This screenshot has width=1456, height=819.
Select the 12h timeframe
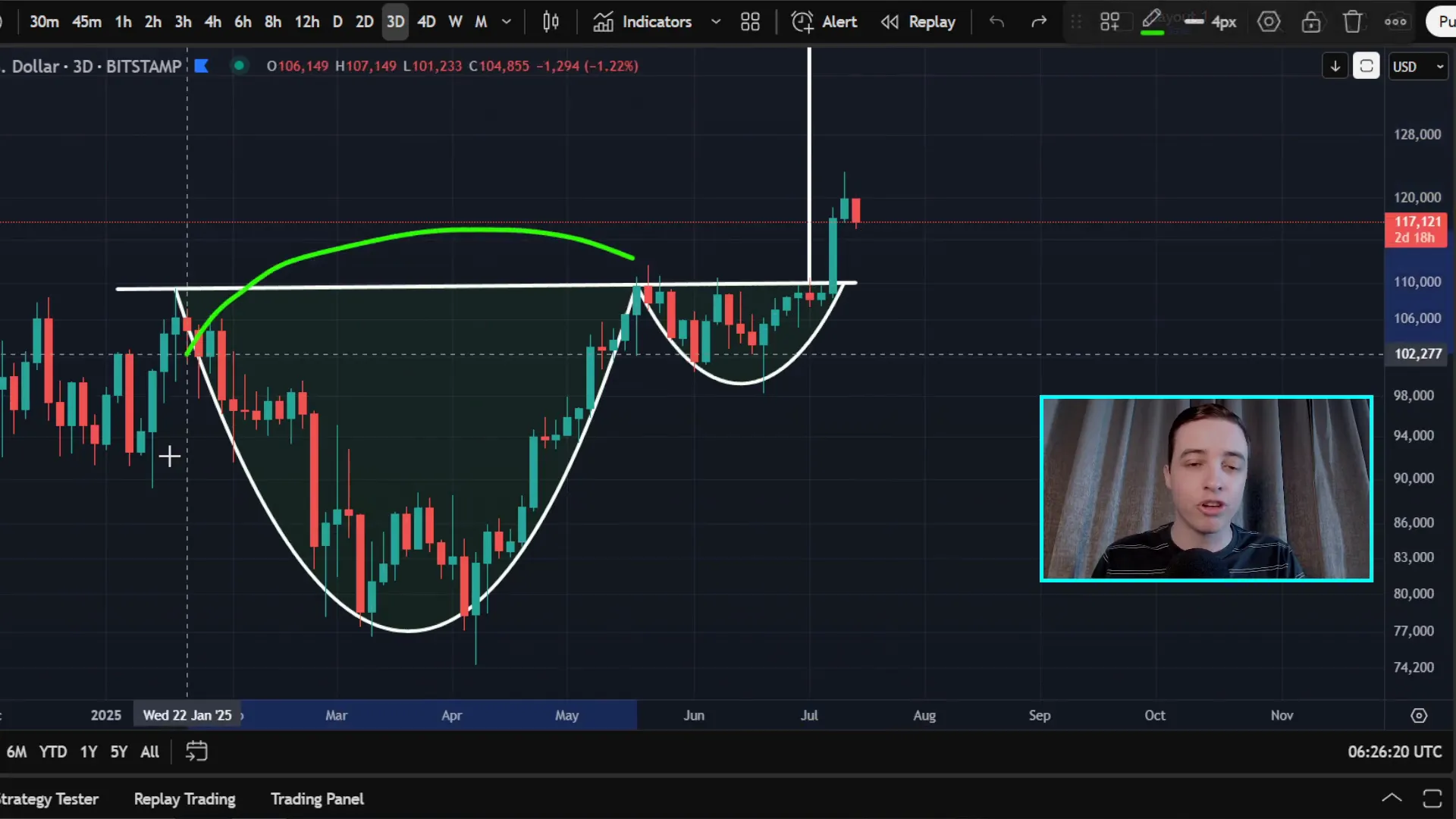[x=307, y=22]
